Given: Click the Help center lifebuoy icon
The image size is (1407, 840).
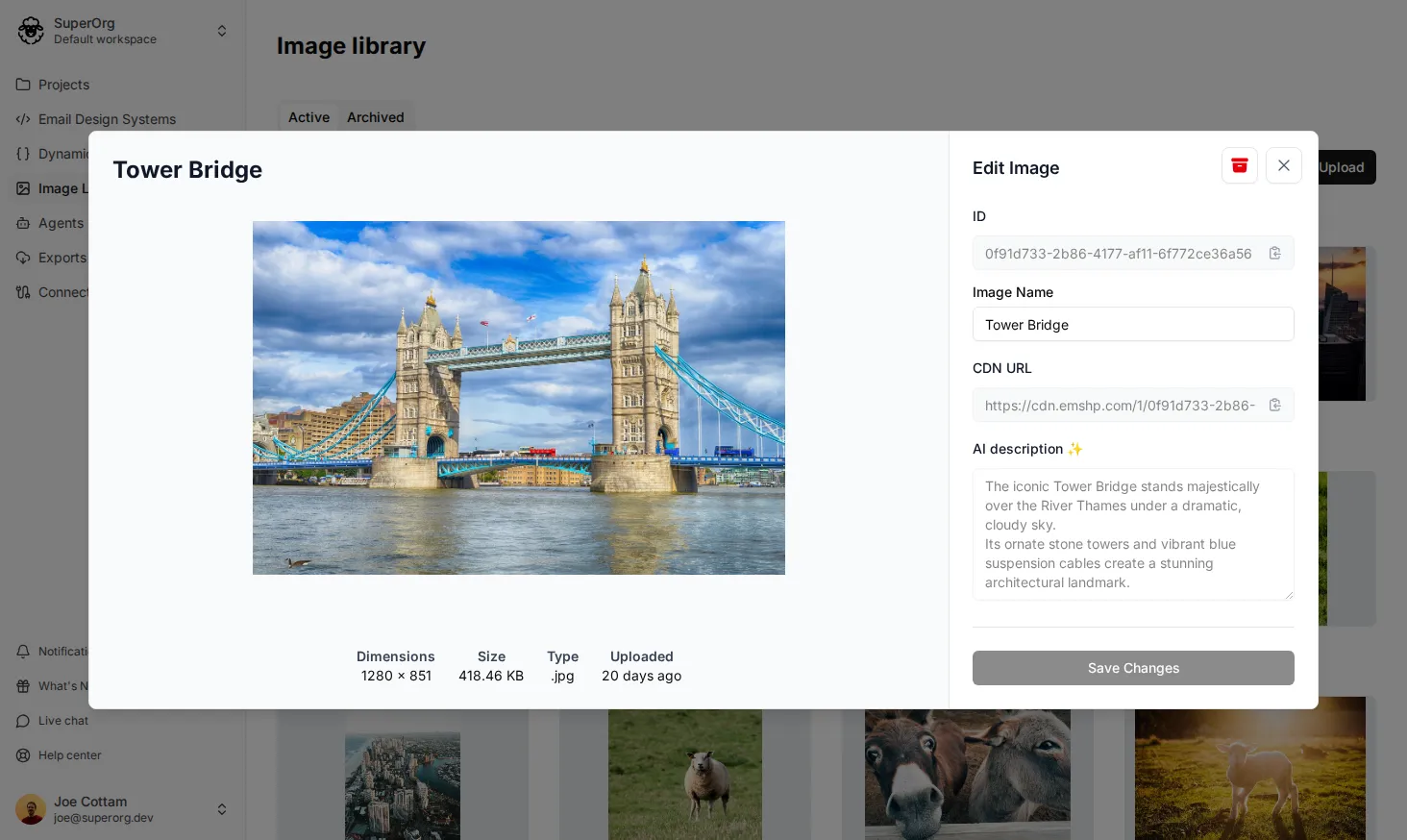Looking at the screenshot, I should [23, 755].
